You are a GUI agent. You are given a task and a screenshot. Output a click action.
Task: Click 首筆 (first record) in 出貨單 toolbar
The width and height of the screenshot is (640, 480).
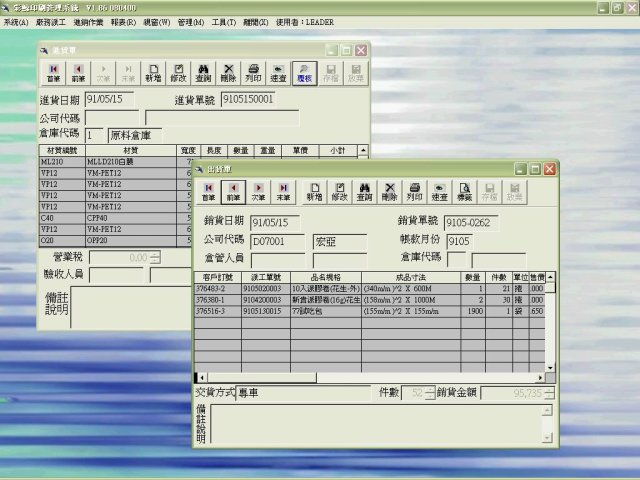coord(208,190)
